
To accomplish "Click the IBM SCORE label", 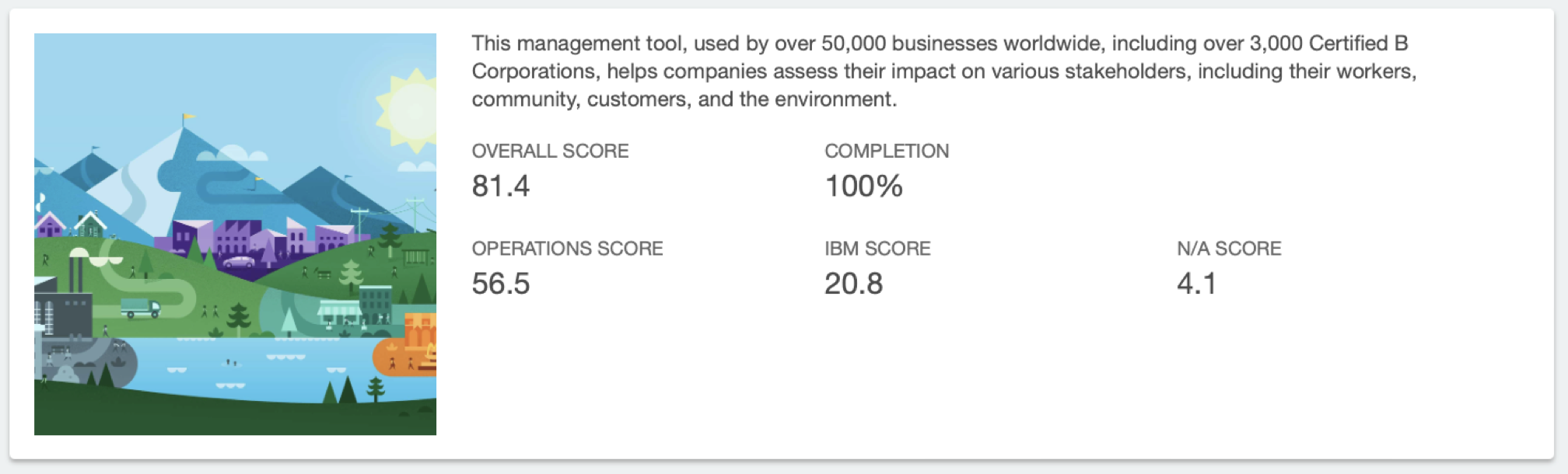I will pos(877,249).
